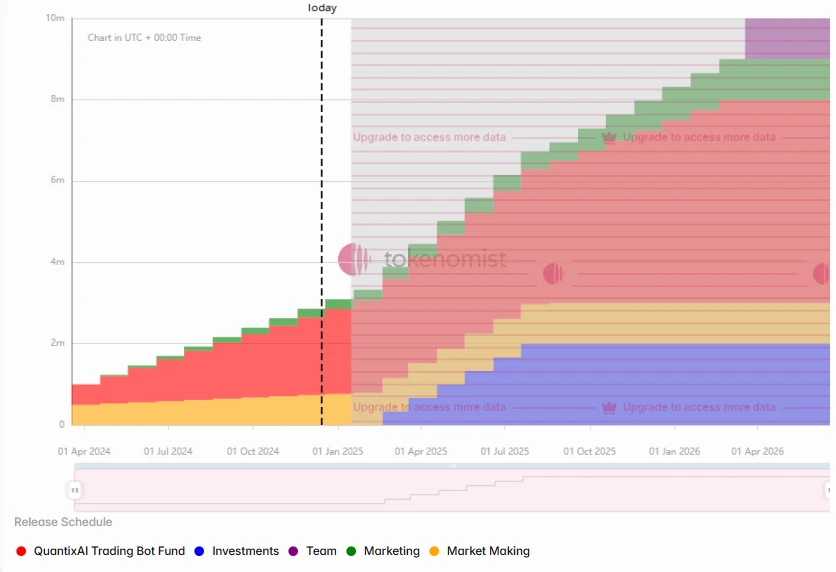
Task: Click the right range slider handle
Action: pyautogui.click(x=829, y=489)
